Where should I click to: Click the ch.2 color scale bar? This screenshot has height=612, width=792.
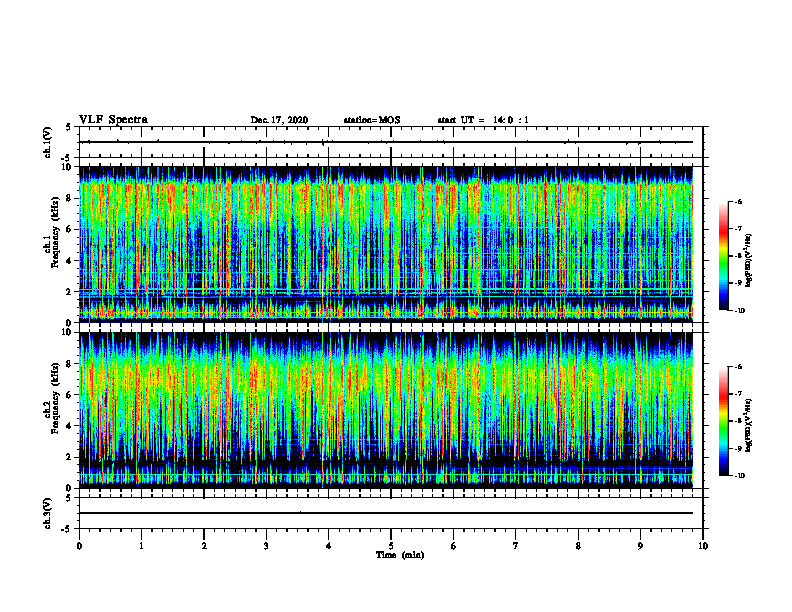pos(724,421)
